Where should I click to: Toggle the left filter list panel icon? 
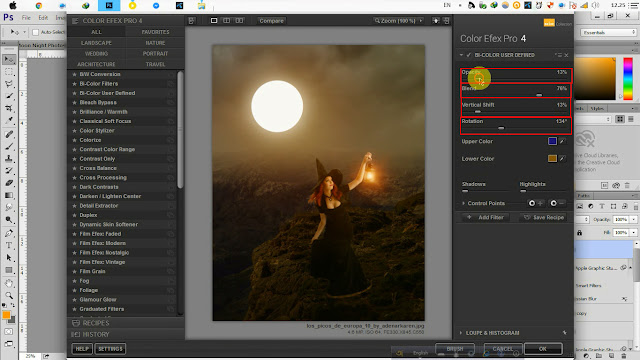point(191,21)
